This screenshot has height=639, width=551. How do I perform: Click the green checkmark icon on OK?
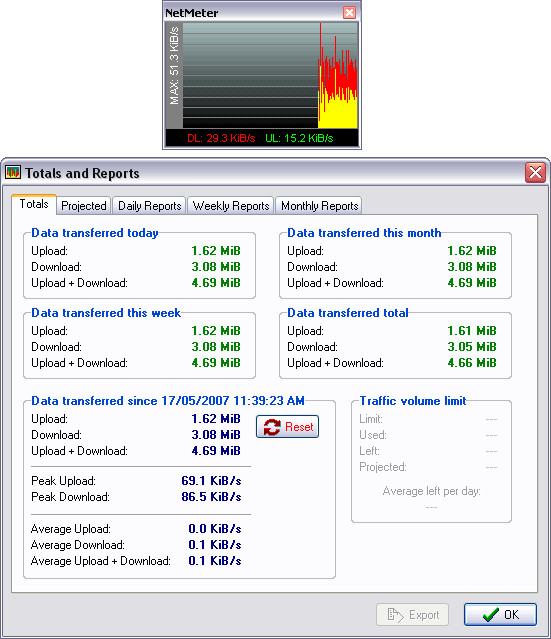pos(491,614)
